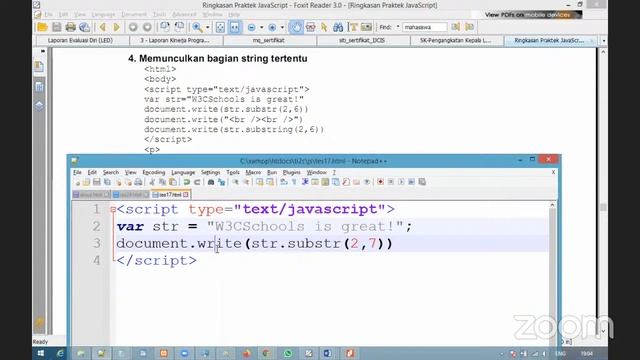Go to next page with Foxit yellow right arrow
The width and height of the screenshot is (640, 360).
pos(116,27)
